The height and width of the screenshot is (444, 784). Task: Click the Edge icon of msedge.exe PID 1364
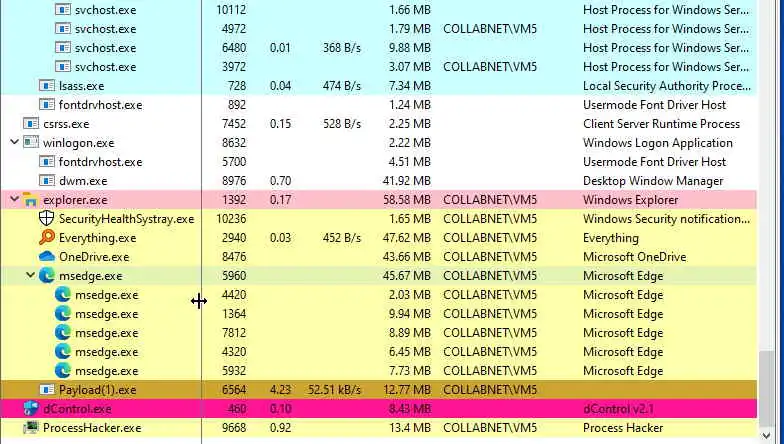(x=62, y=314)
